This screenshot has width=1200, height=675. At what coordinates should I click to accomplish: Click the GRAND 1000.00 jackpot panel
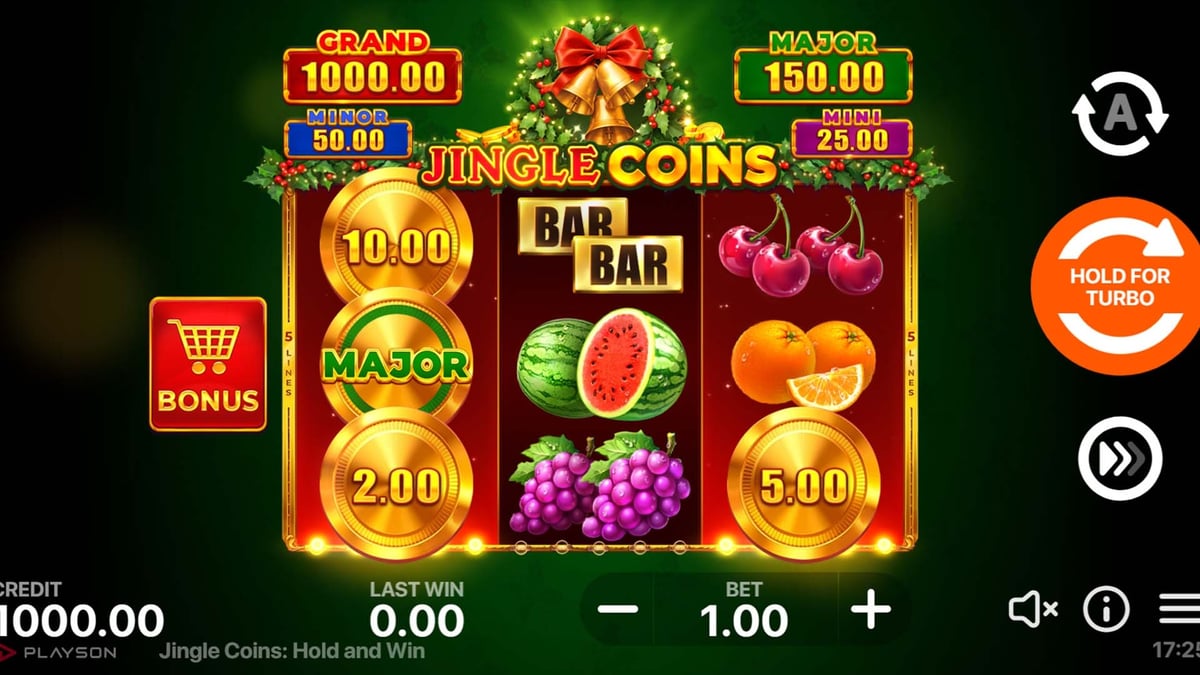coord(373,68)
